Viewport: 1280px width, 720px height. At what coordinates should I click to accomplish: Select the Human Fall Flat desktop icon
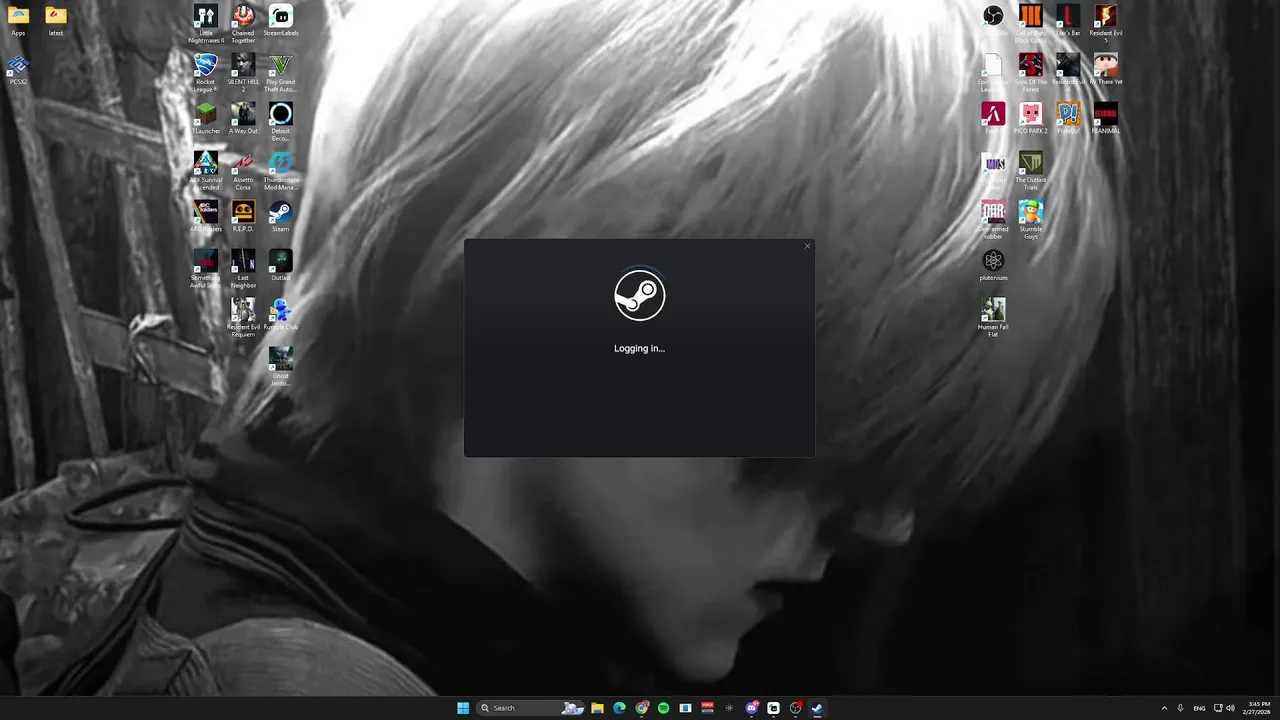[x=993, y=318]
